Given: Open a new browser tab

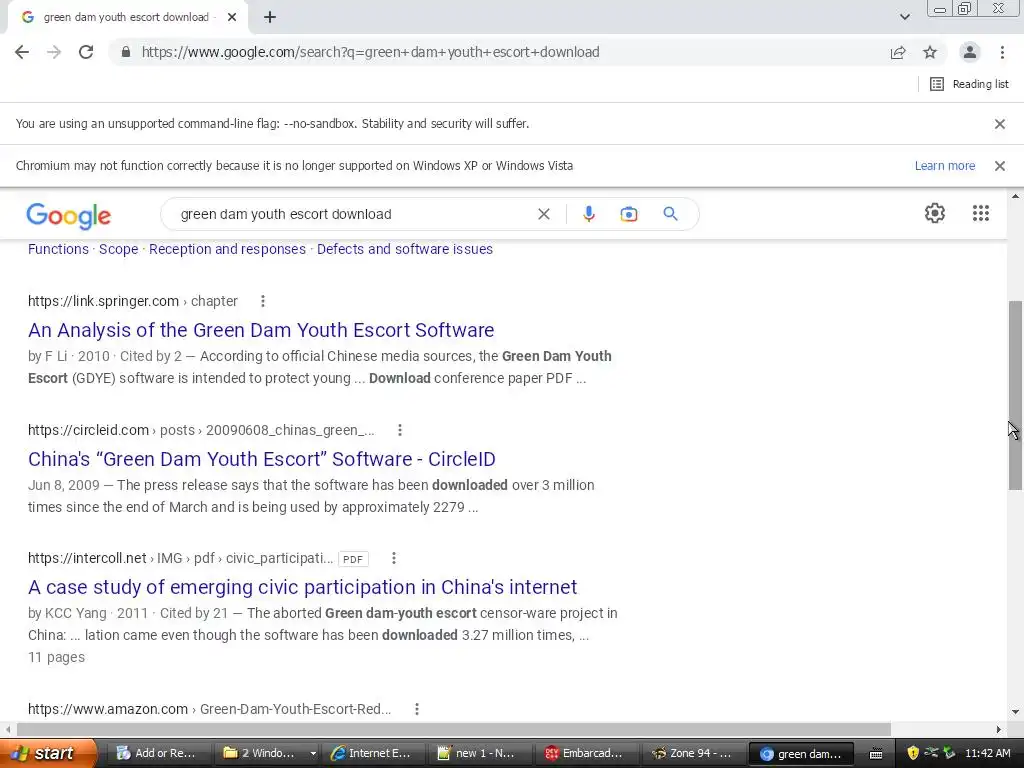Looking at the screenshot, I should 270,17.
